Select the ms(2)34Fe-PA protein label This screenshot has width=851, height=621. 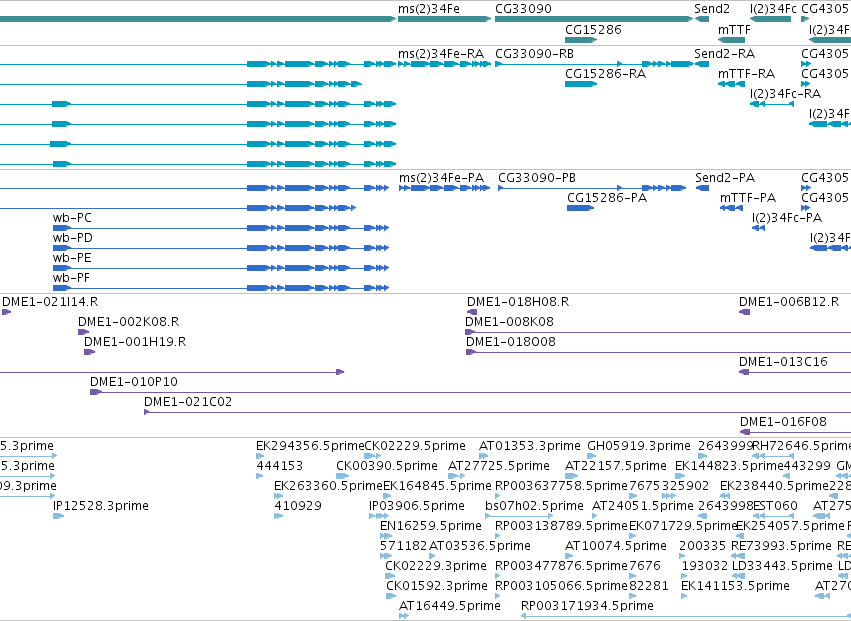441,178
